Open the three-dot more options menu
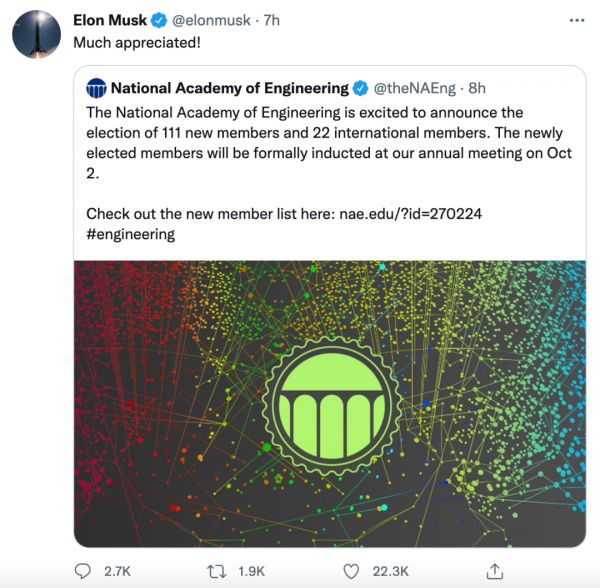 click(577, 19)
